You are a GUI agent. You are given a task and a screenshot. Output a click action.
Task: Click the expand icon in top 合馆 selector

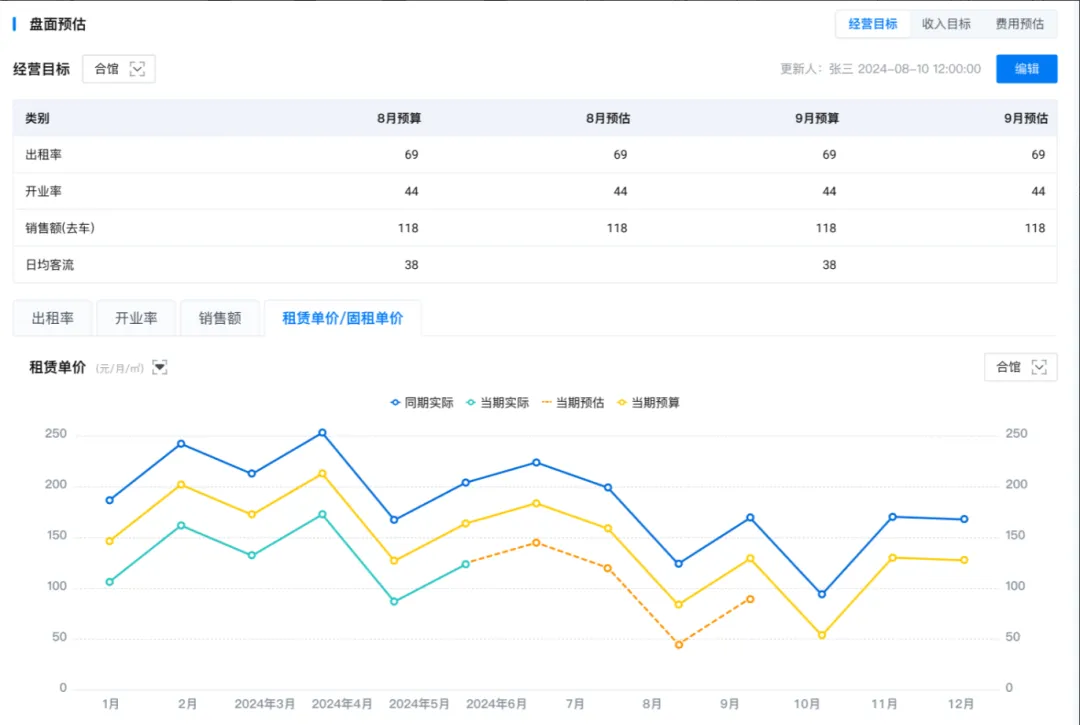tap(138, 69)
